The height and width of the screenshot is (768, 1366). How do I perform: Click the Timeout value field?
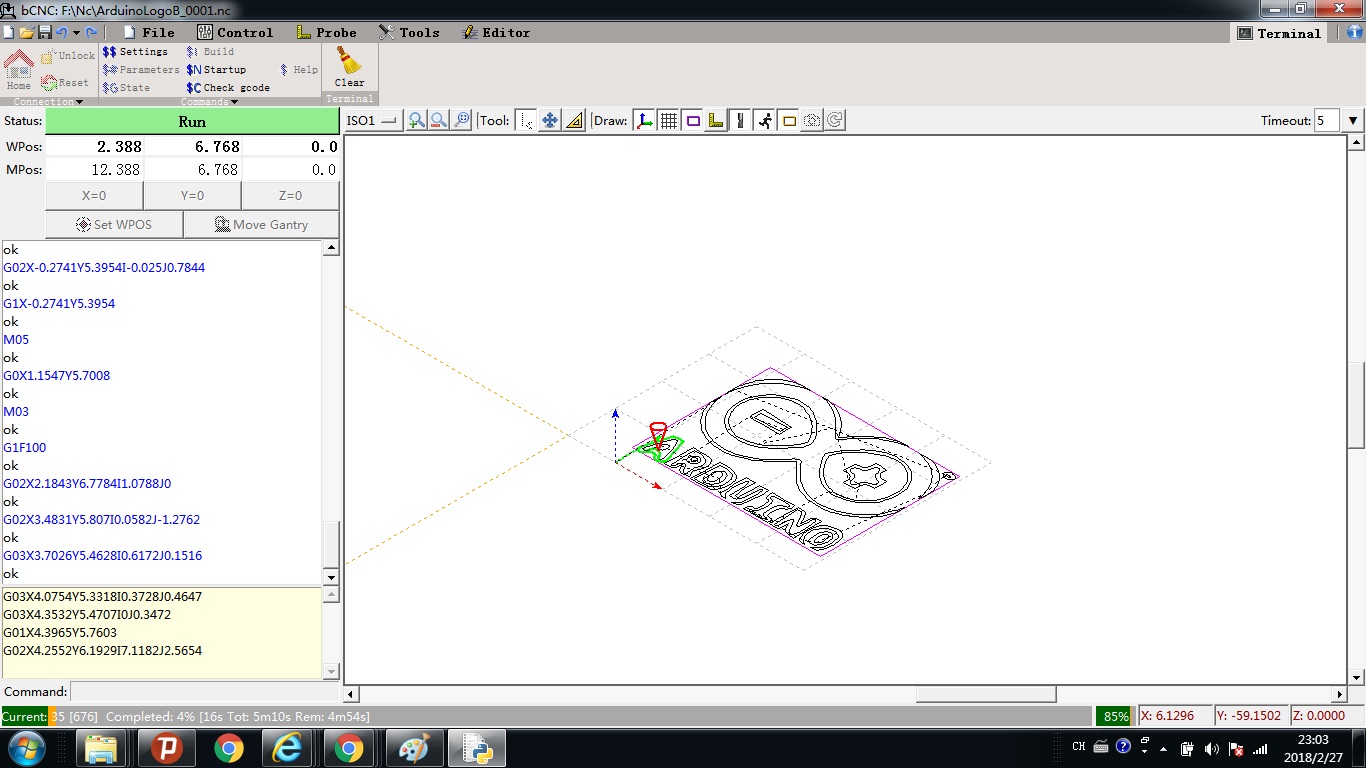(1327, 121)
